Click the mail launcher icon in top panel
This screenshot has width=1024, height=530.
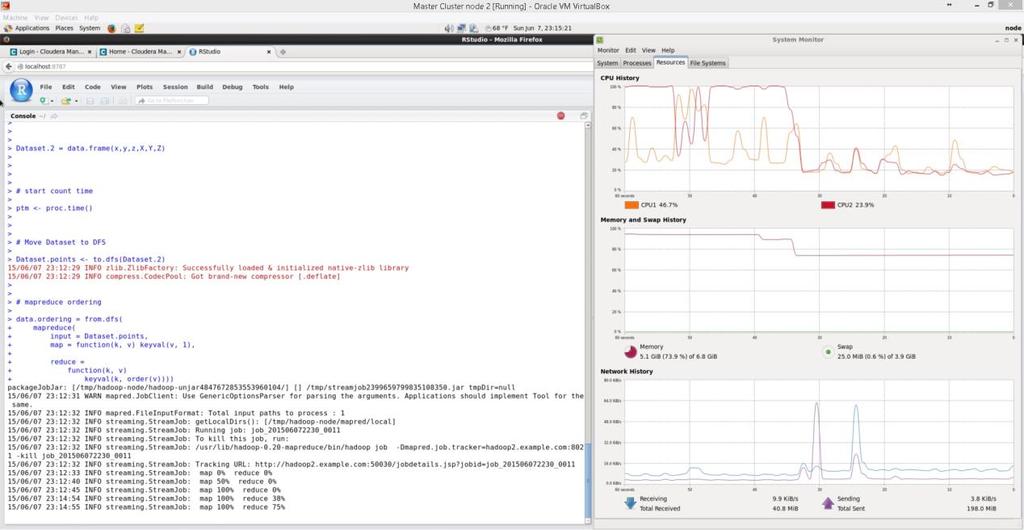(x=125, y=28)
